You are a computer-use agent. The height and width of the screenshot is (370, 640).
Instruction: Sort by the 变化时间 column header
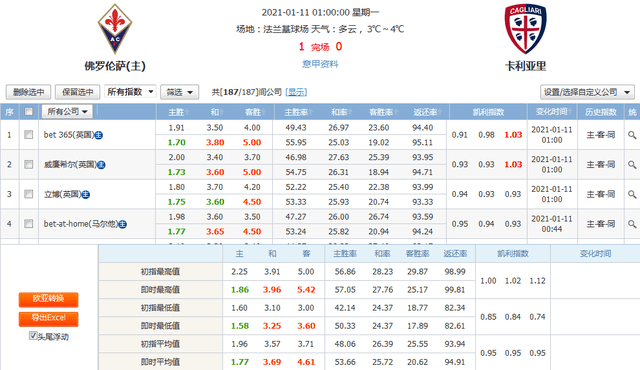[553, 112]
